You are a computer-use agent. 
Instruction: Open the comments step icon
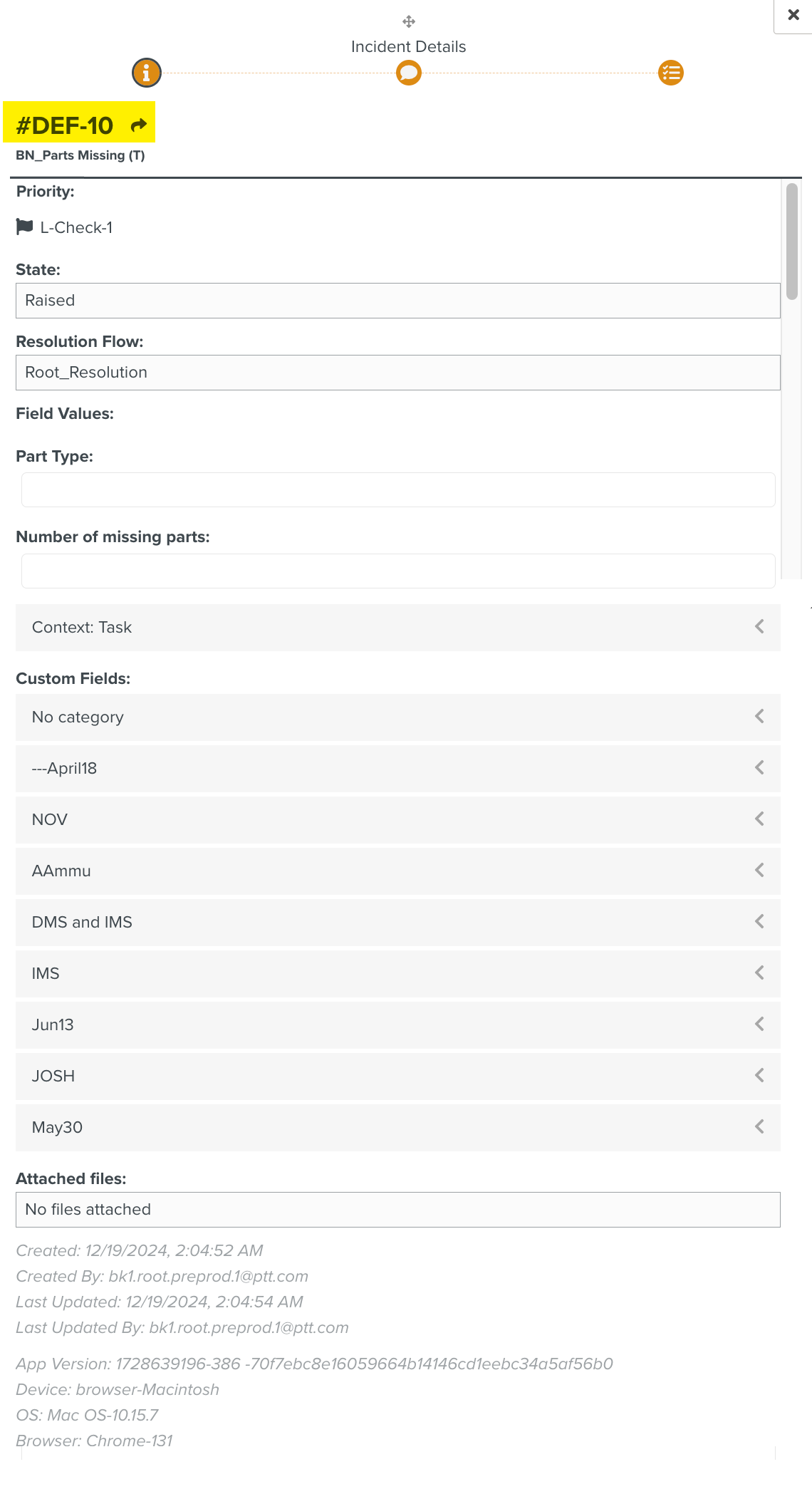click(x=409, y=73)
